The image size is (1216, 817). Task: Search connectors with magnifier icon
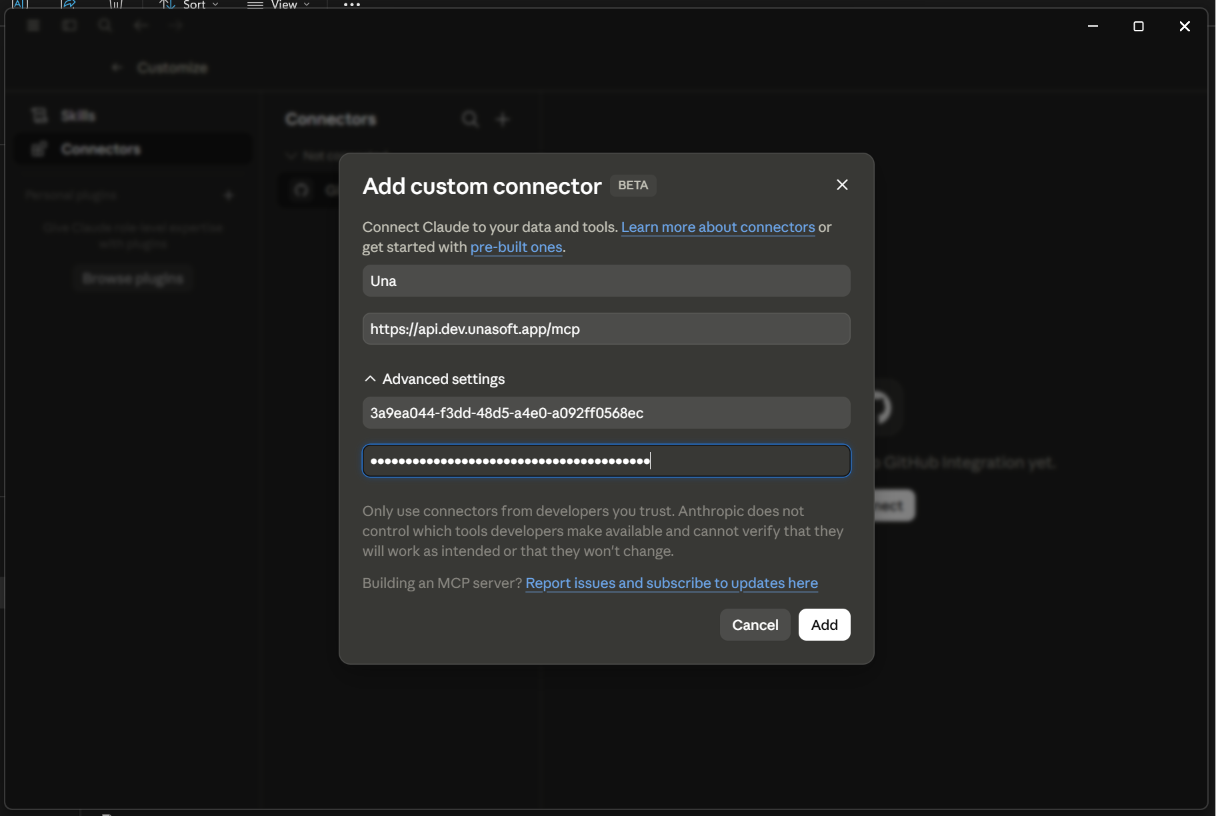point(470,120)
